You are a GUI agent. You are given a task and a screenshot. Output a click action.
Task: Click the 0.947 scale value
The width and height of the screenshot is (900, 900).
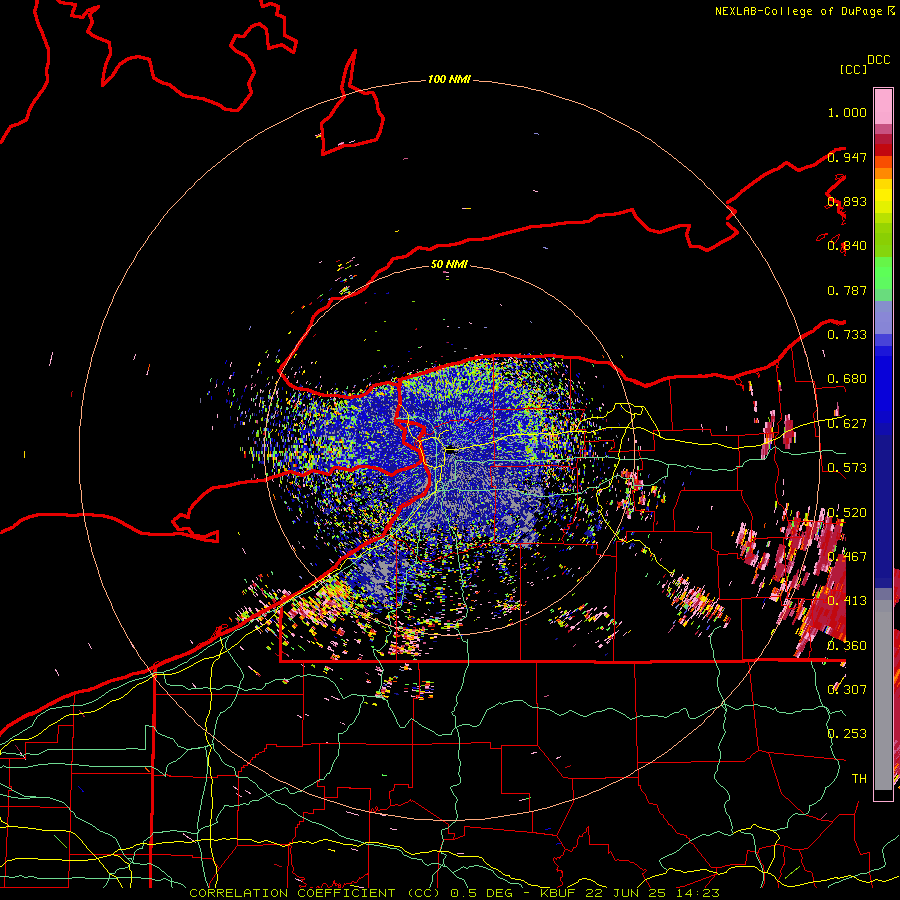847,157
